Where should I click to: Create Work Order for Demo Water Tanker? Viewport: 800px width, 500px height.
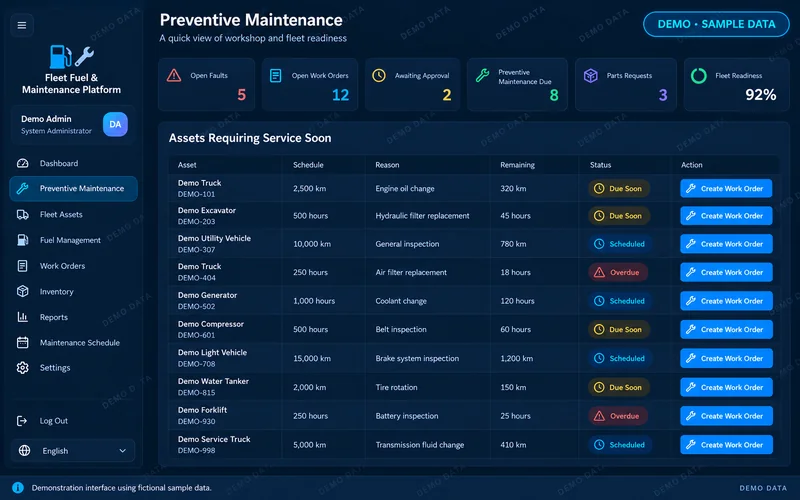click(x=726, y=387)
